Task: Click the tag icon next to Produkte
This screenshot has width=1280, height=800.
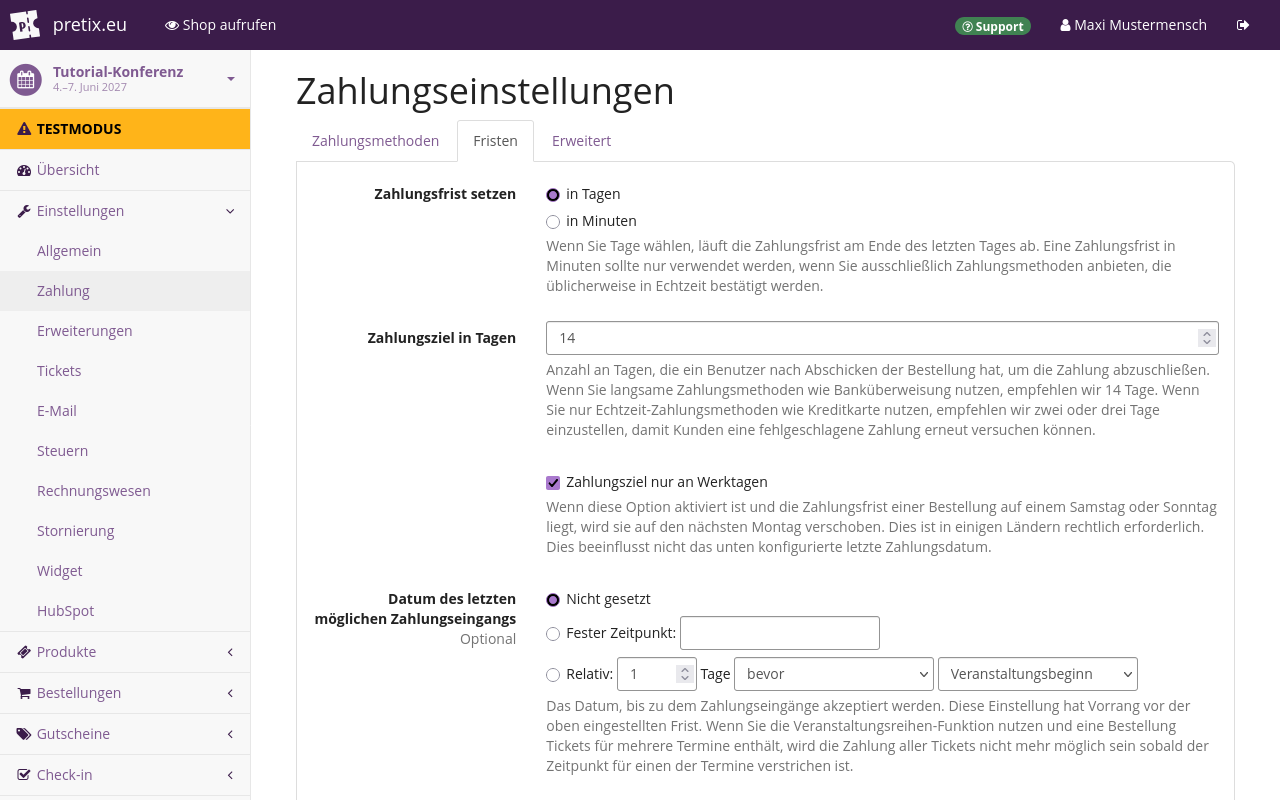Action: (x=24, y=652)
